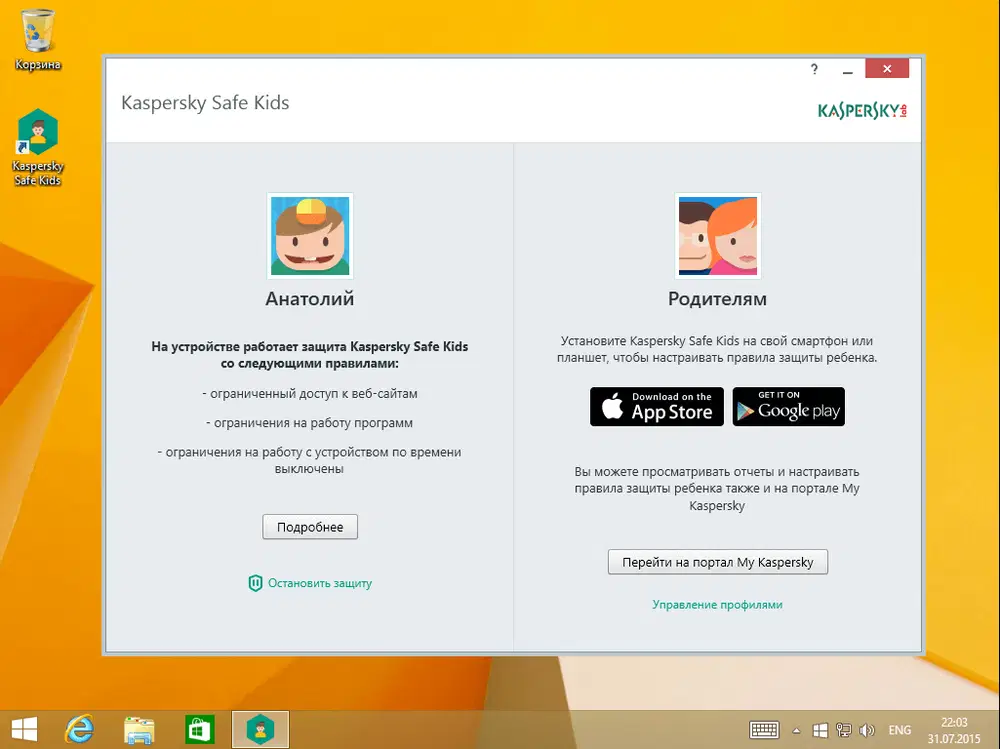The height and width of the screenshot is (749, 1000).
Task: Open the touch keyboard tray icon
Action: coord(763,730)
